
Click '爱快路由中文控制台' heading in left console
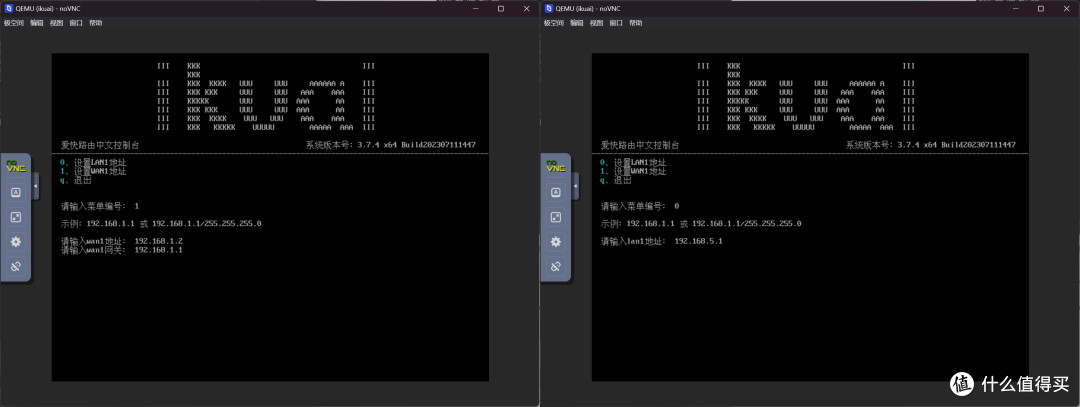click(100, 145)
